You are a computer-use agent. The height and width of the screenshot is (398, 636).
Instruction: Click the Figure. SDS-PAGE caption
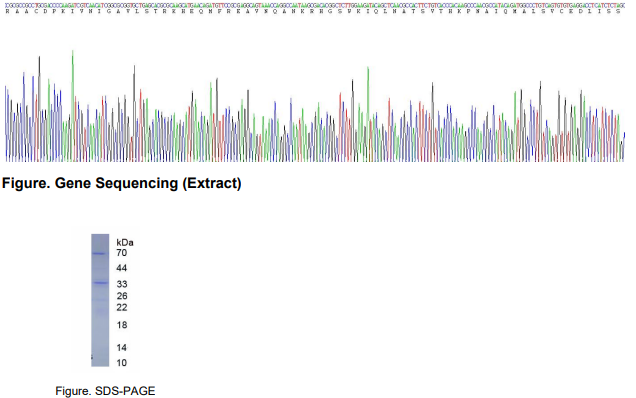coord(105,391)
